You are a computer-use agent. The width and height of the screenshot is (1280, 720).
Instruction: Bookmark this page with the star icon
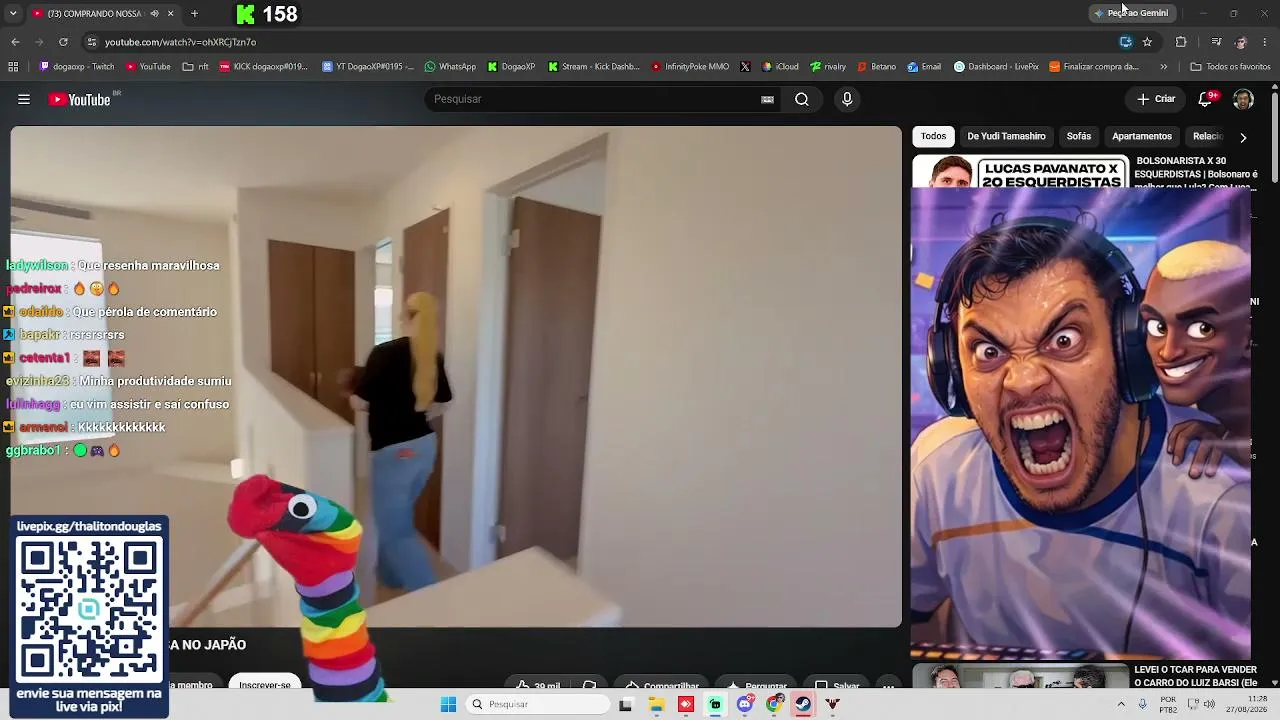click(1147, 42)
